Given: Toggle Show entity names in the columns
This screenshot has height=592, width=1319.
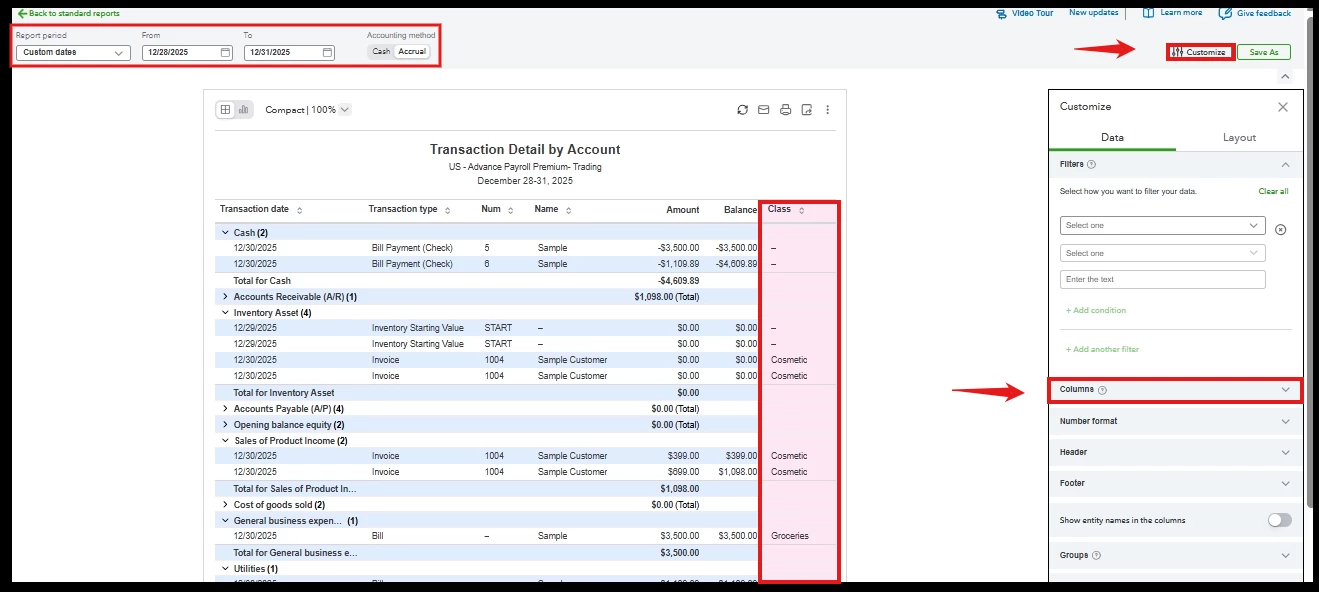Looking at the screenshot, I should [1279, 520].
